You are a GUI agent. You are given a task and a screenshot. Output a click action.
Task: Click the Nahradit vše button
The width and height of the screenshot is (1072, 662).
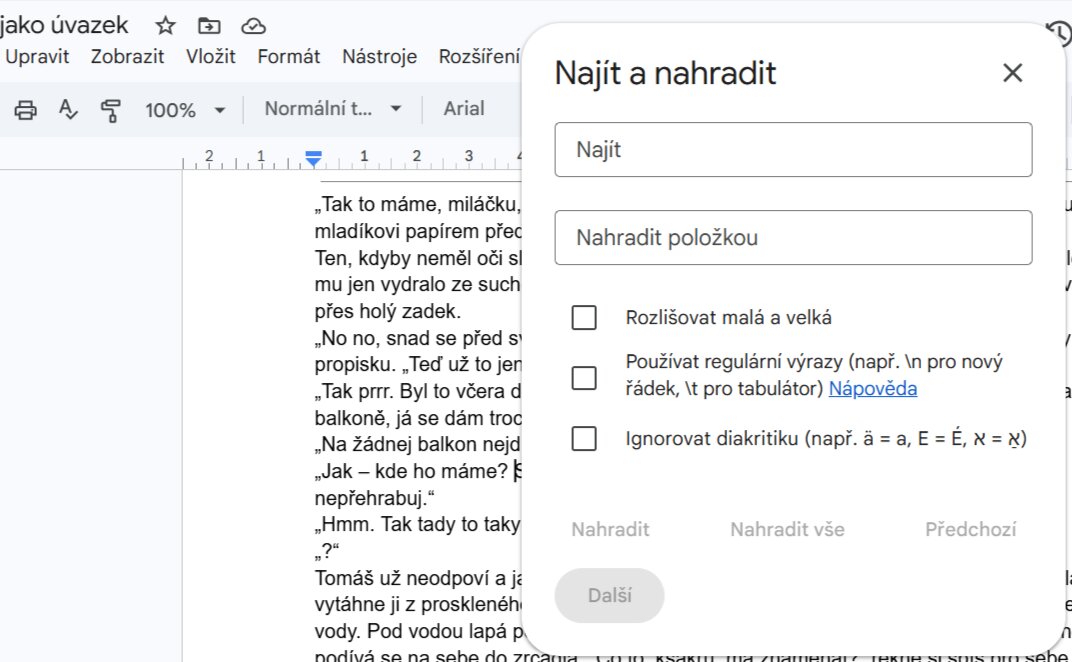pyautogui.click(x=787, y=529)
